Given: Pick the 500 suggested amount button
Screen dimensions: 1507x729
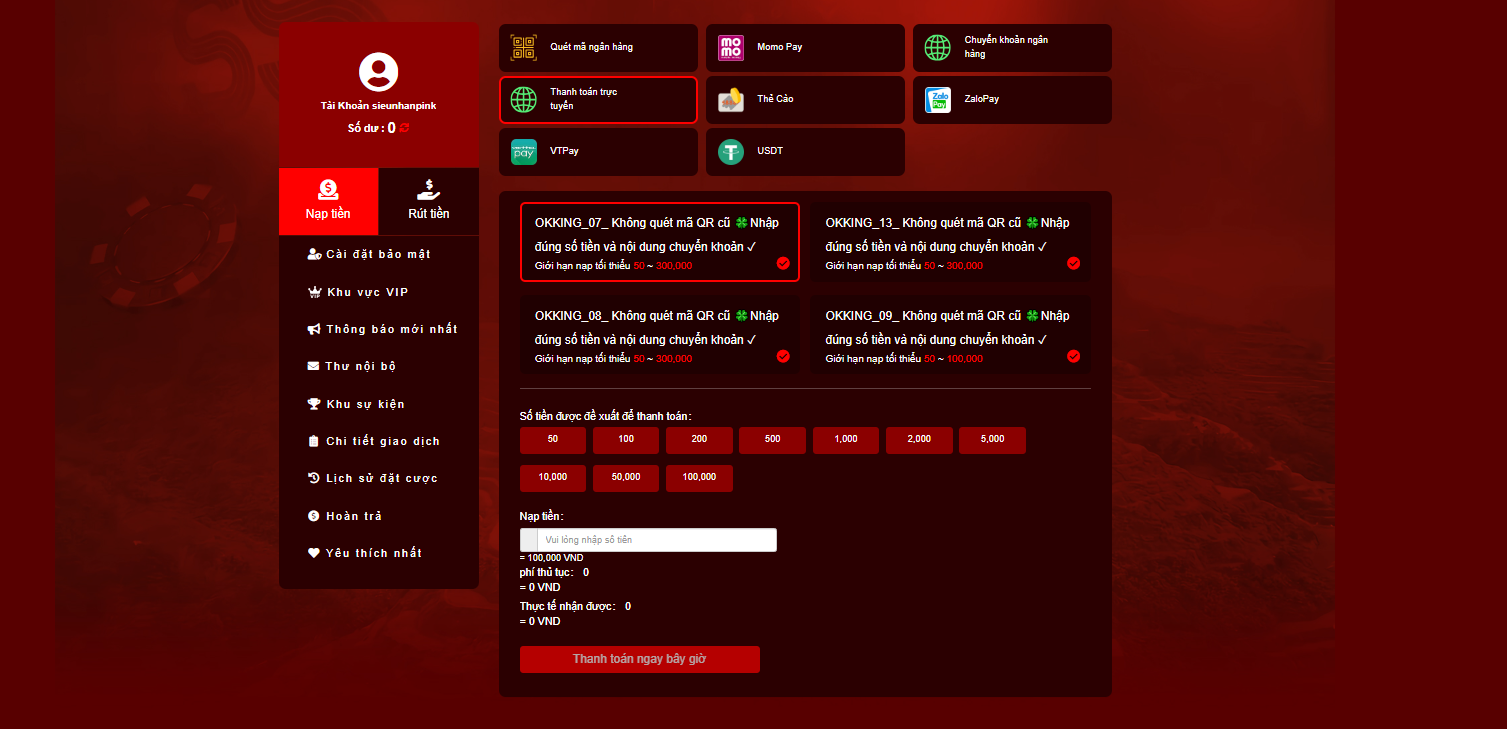Looking at the screenshot, I should [x=772, y=440].
